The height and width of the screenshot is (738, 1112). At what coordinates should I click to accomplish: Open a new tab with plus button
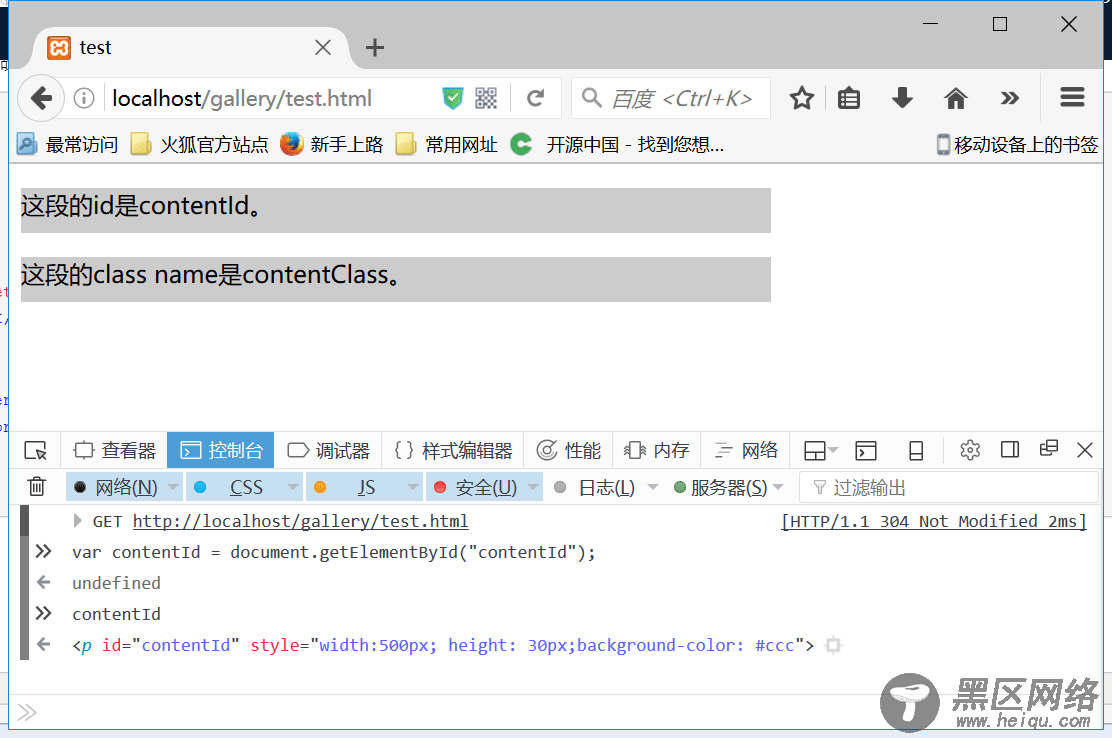pos(374,47)
